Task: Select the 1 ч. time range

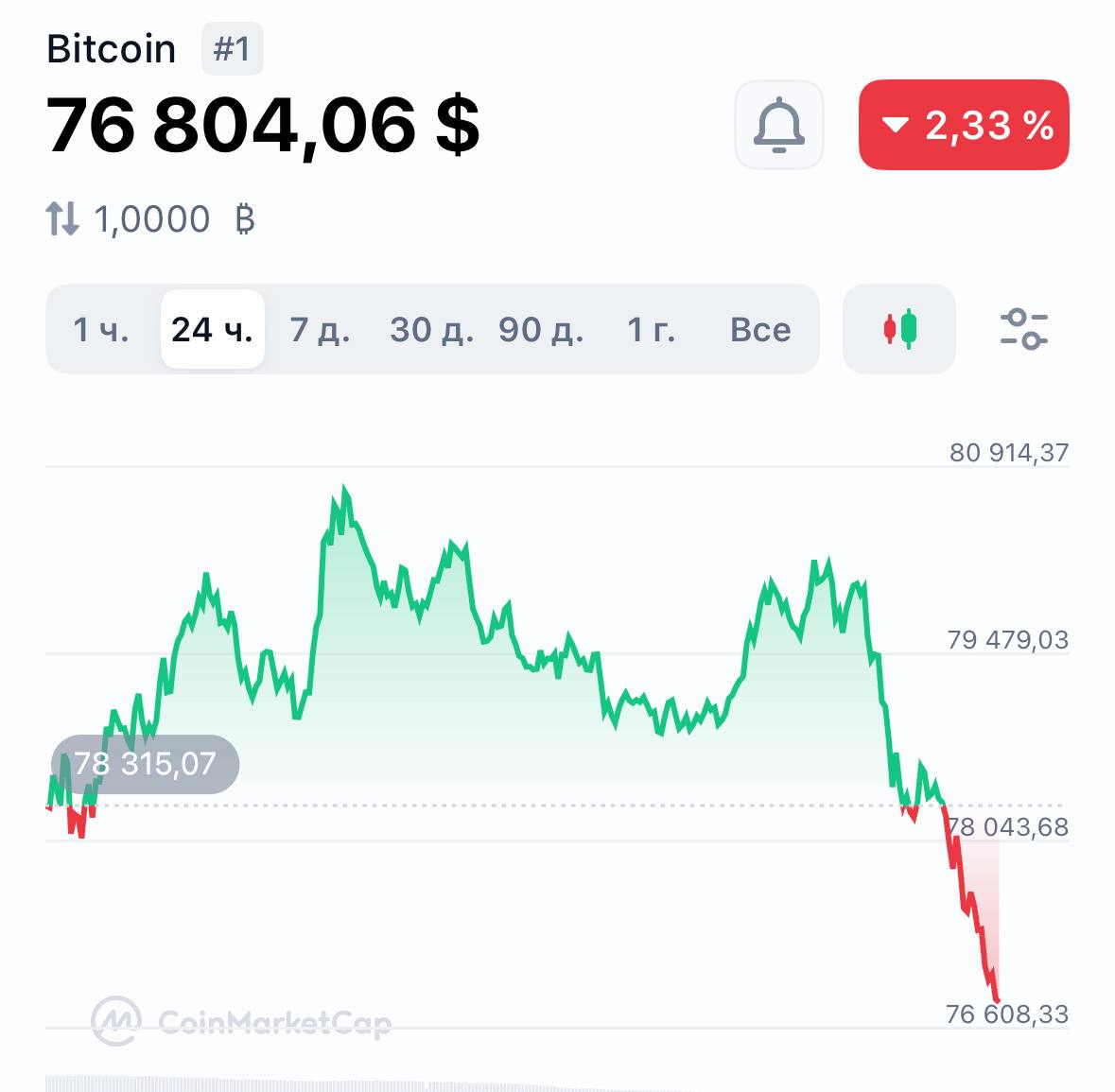Action: [100, 329]
